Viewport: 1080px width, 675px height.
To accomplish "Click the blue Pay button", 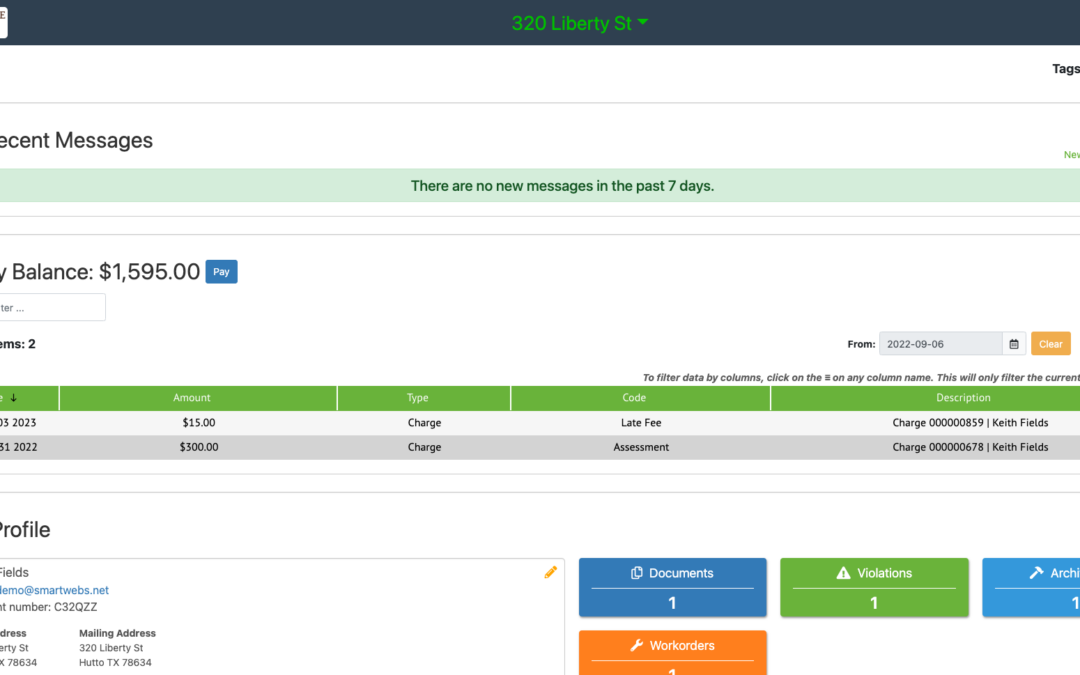I will coord(221,272).
